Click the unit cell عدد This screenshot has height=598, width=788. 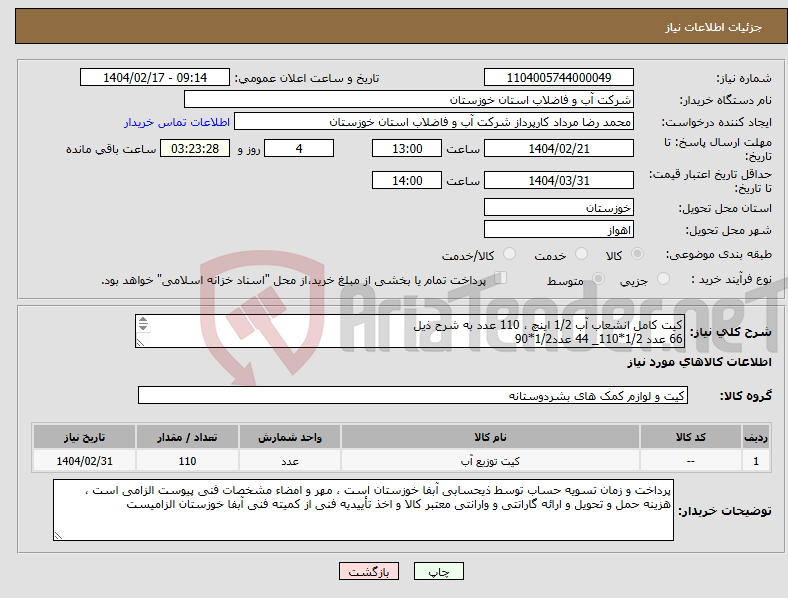pyautogui.click(x=290, y=461)
